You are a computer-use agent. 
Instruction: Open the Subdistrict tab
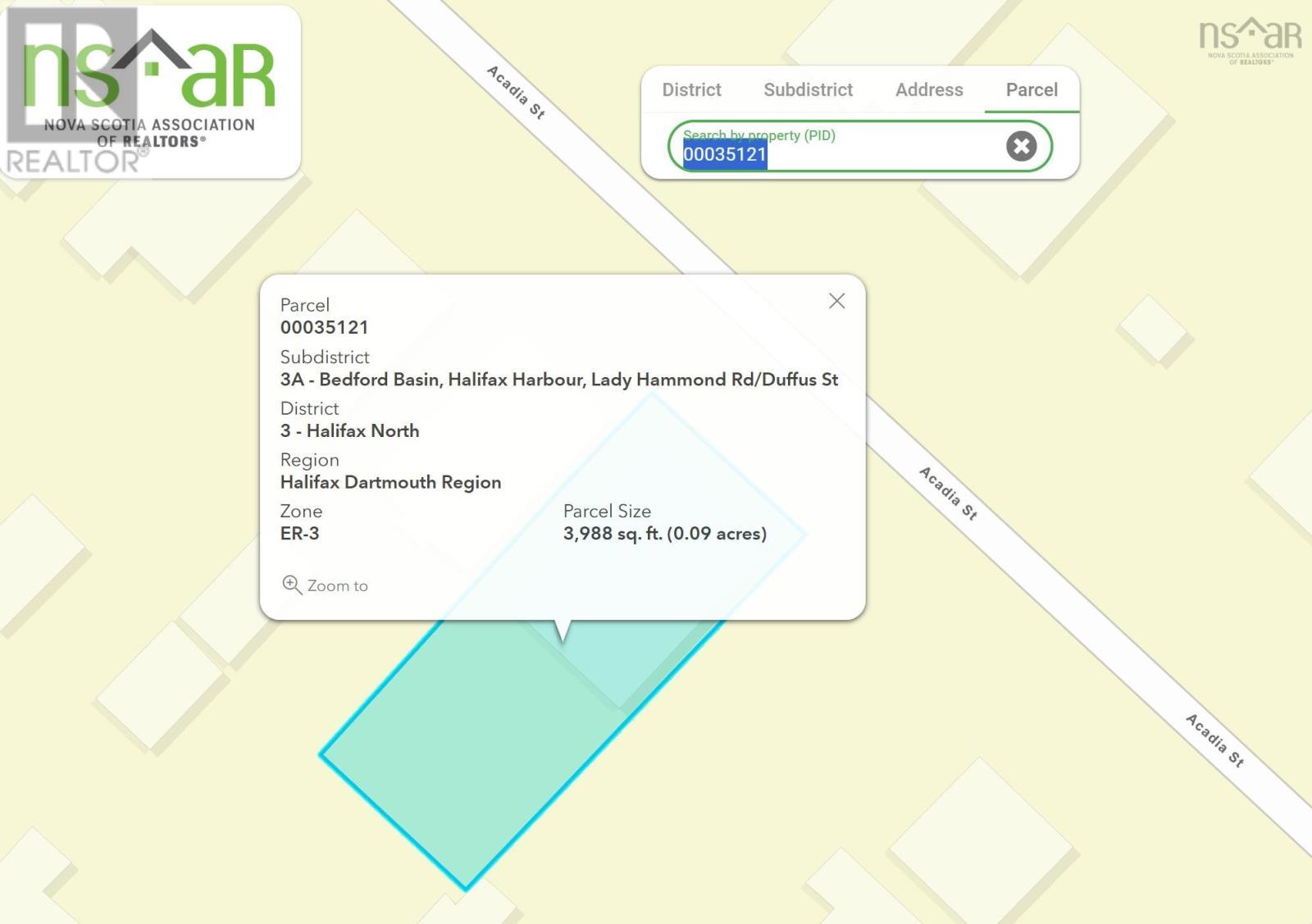[808, 90]
